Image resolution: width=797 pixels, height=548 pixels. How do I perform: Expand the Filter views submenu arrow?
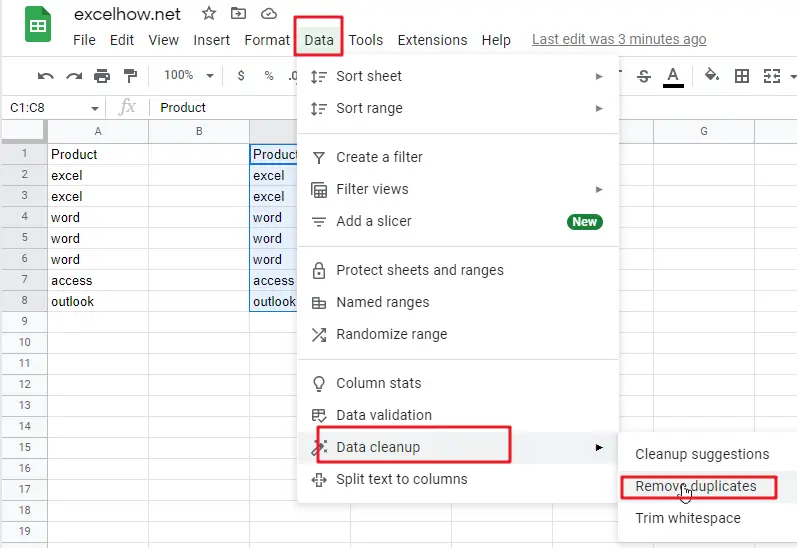(599, 189)
